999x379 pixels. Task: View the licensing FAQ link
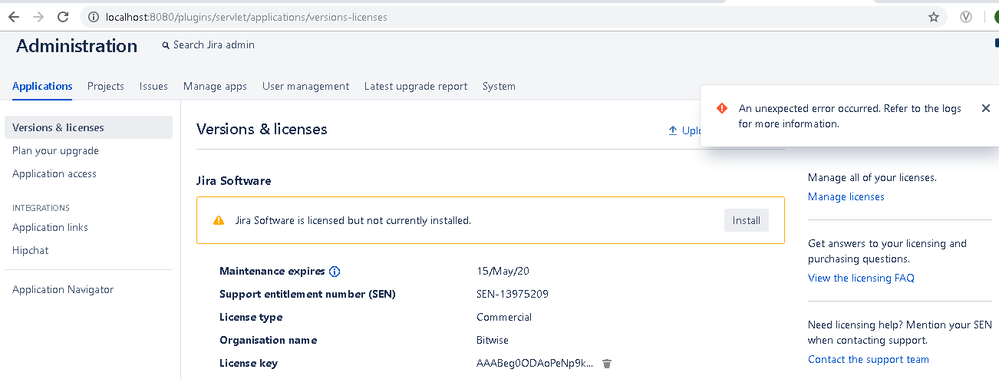click(861, 278)
